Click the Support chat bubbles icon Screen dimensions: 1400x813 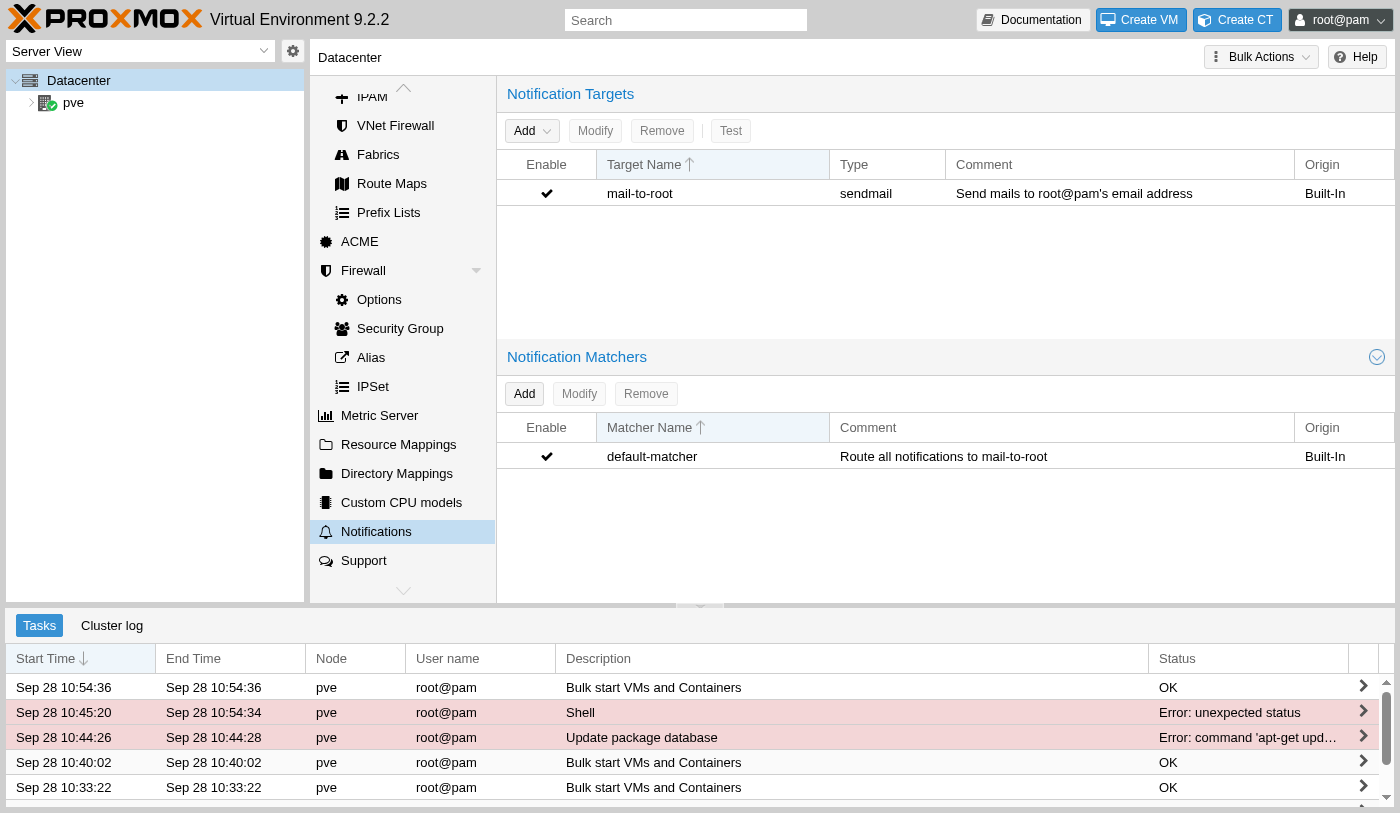(x=326, y=561)
